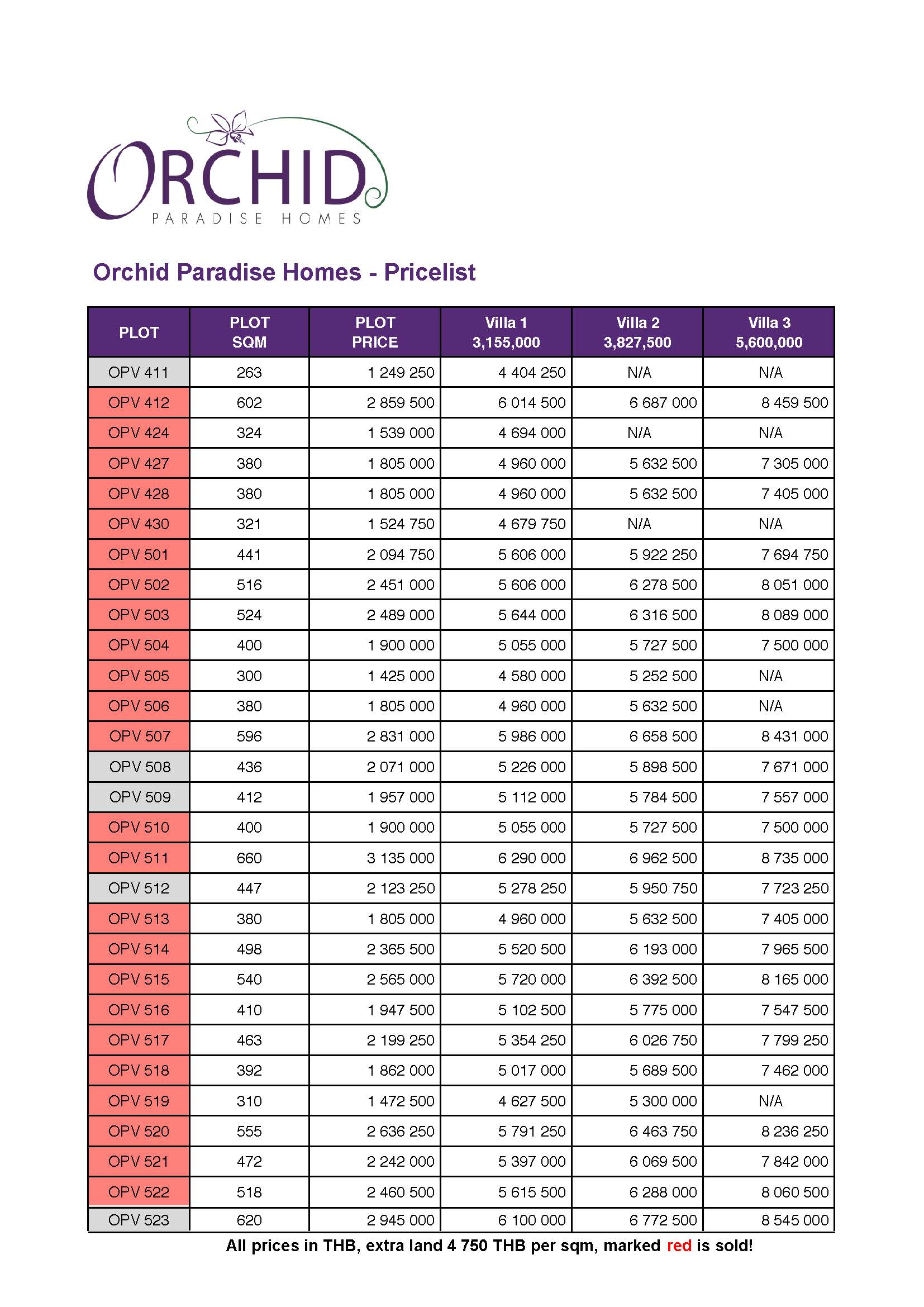Click the 263 sqm value for OPV 411
The image size is (924, 1307).
pyautogui.click(x=249, y=372)
